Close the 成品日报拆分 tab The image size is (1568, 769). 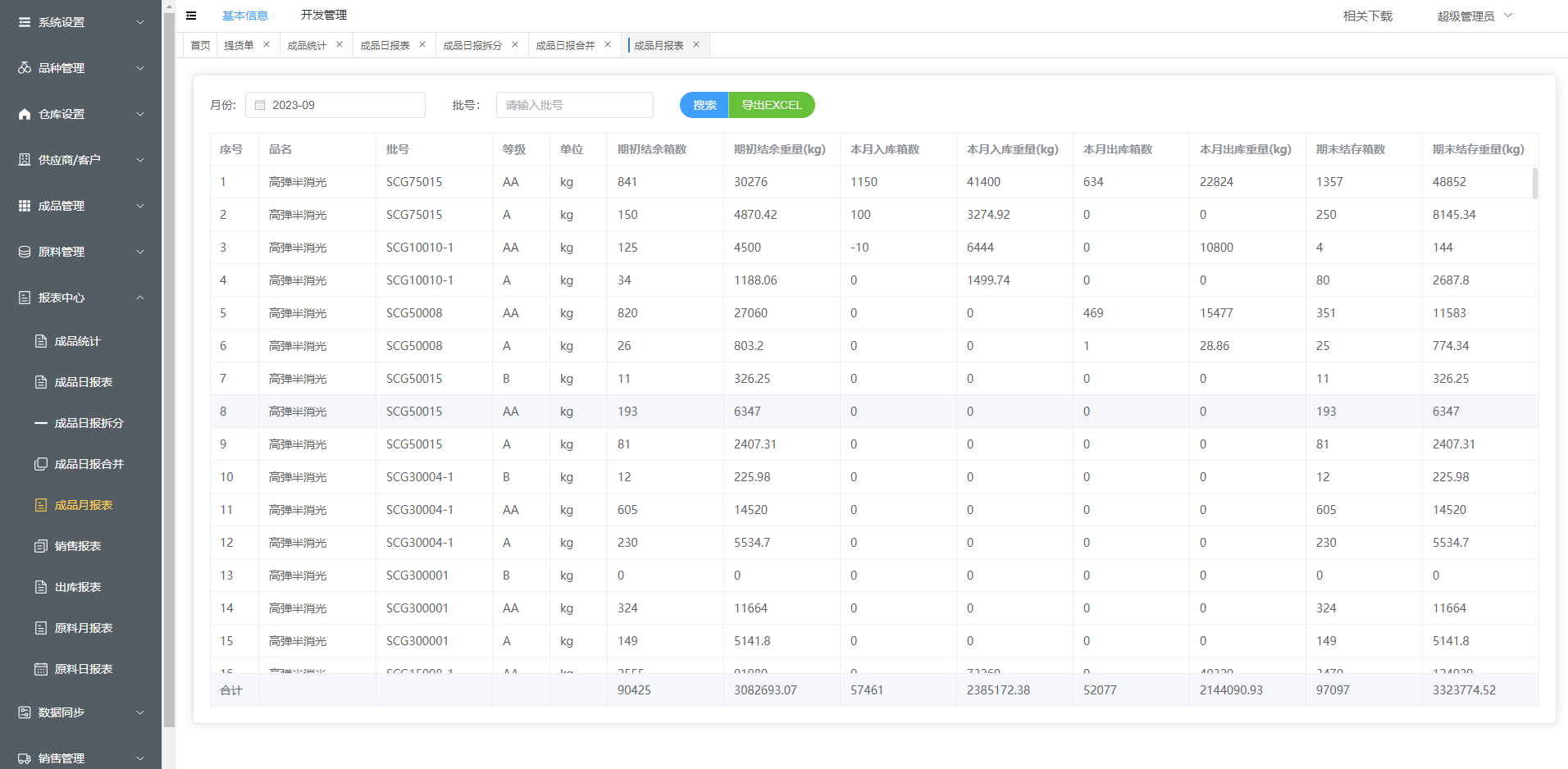click(x=515, y=44)
